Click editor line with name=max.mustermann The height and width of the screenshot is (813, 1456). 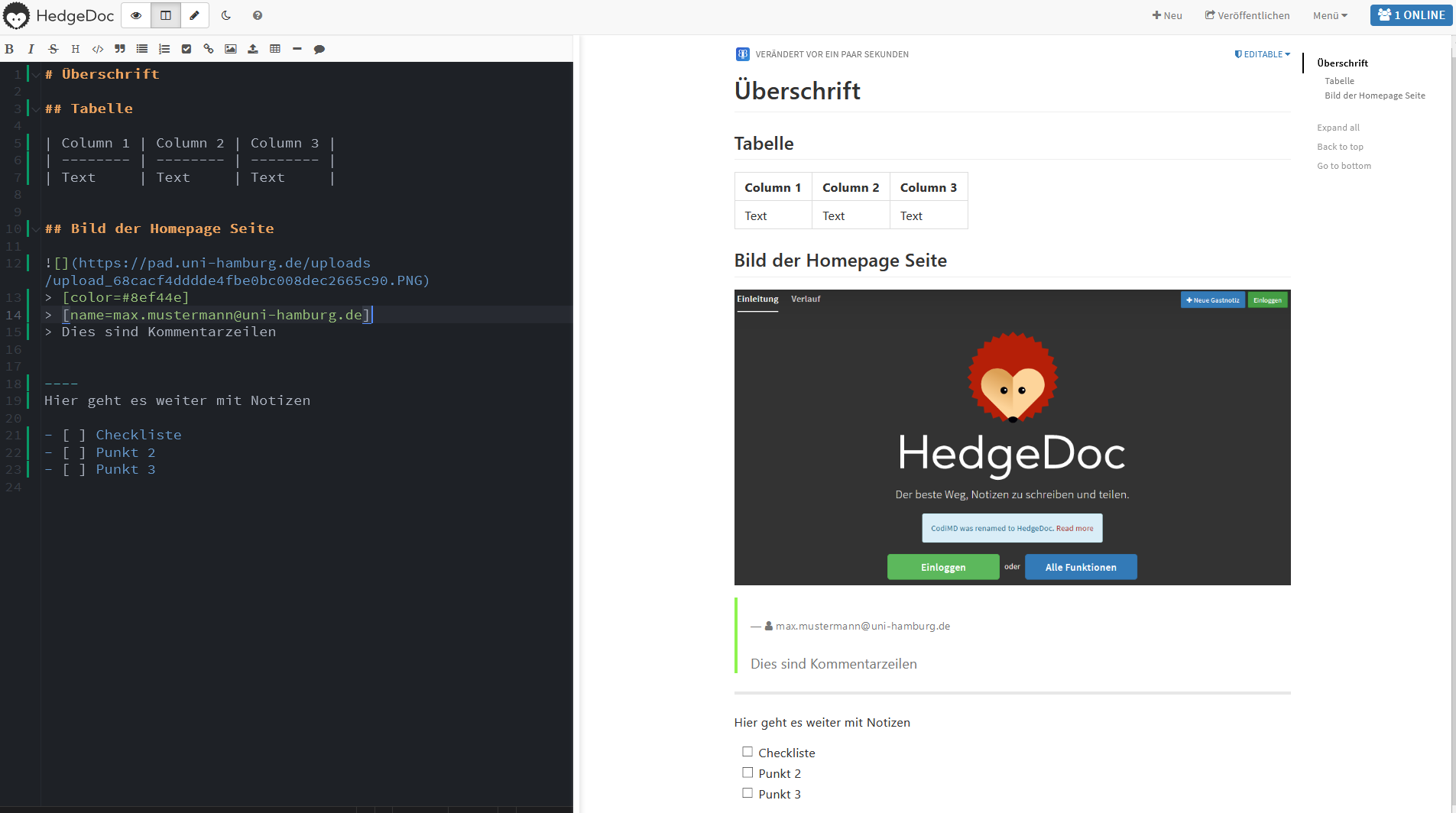(x=306, y=315)
